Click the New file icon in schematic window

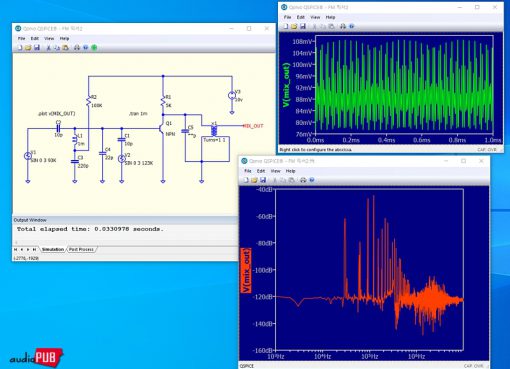point(20,48)
